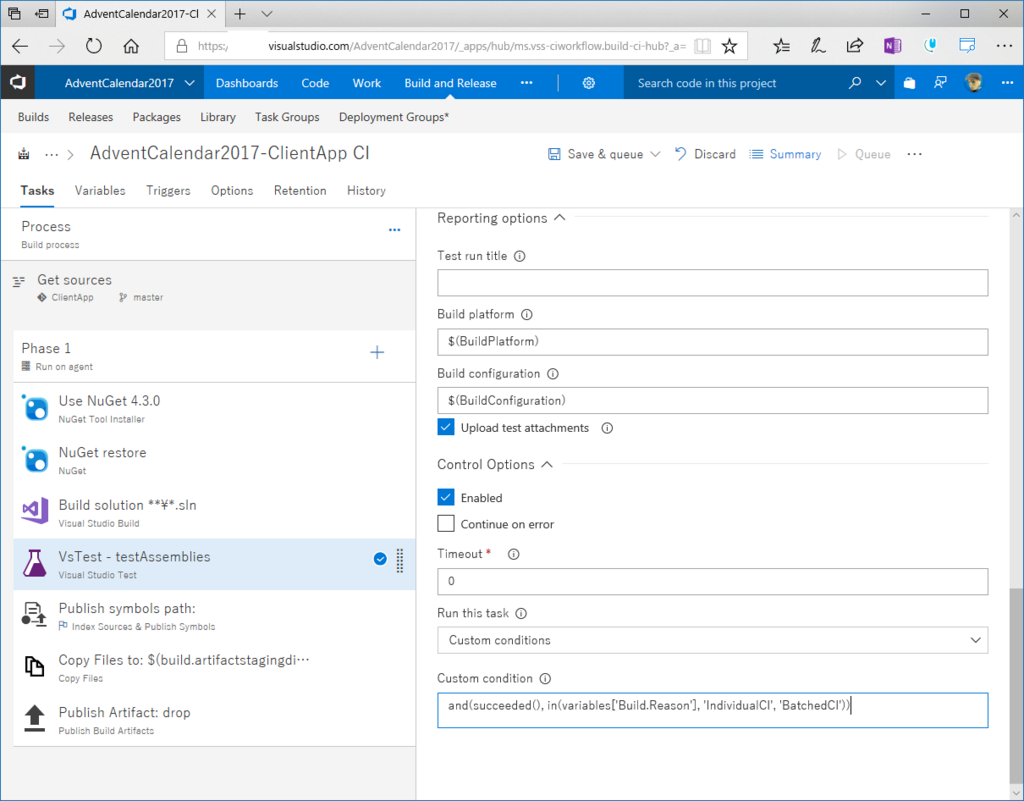Open the Work hub
This screenshot has width=1024, height=801.
pyautogui.click(x=366, y=83)
